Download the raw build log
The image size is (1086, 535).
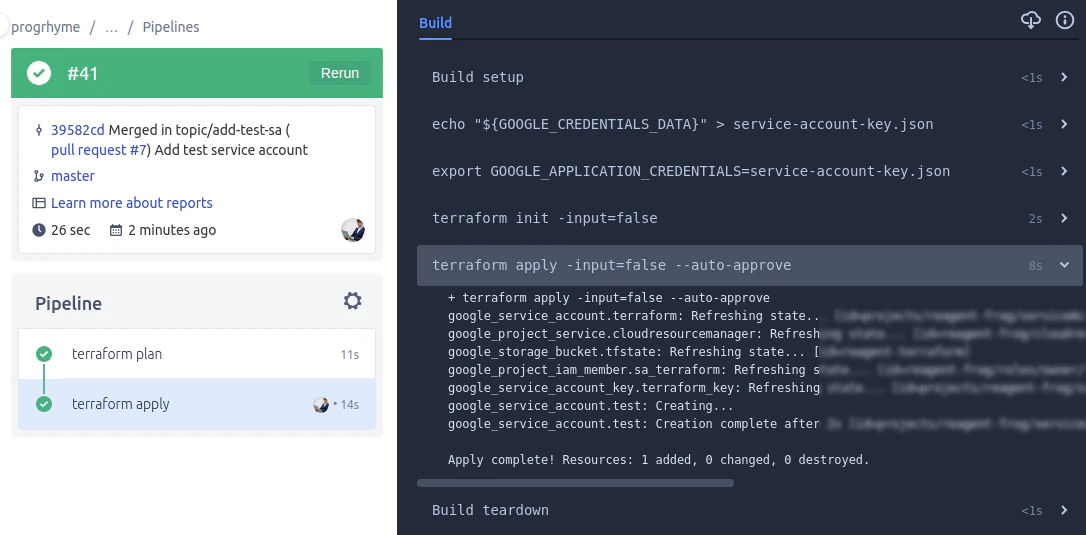coord(1031,20)
